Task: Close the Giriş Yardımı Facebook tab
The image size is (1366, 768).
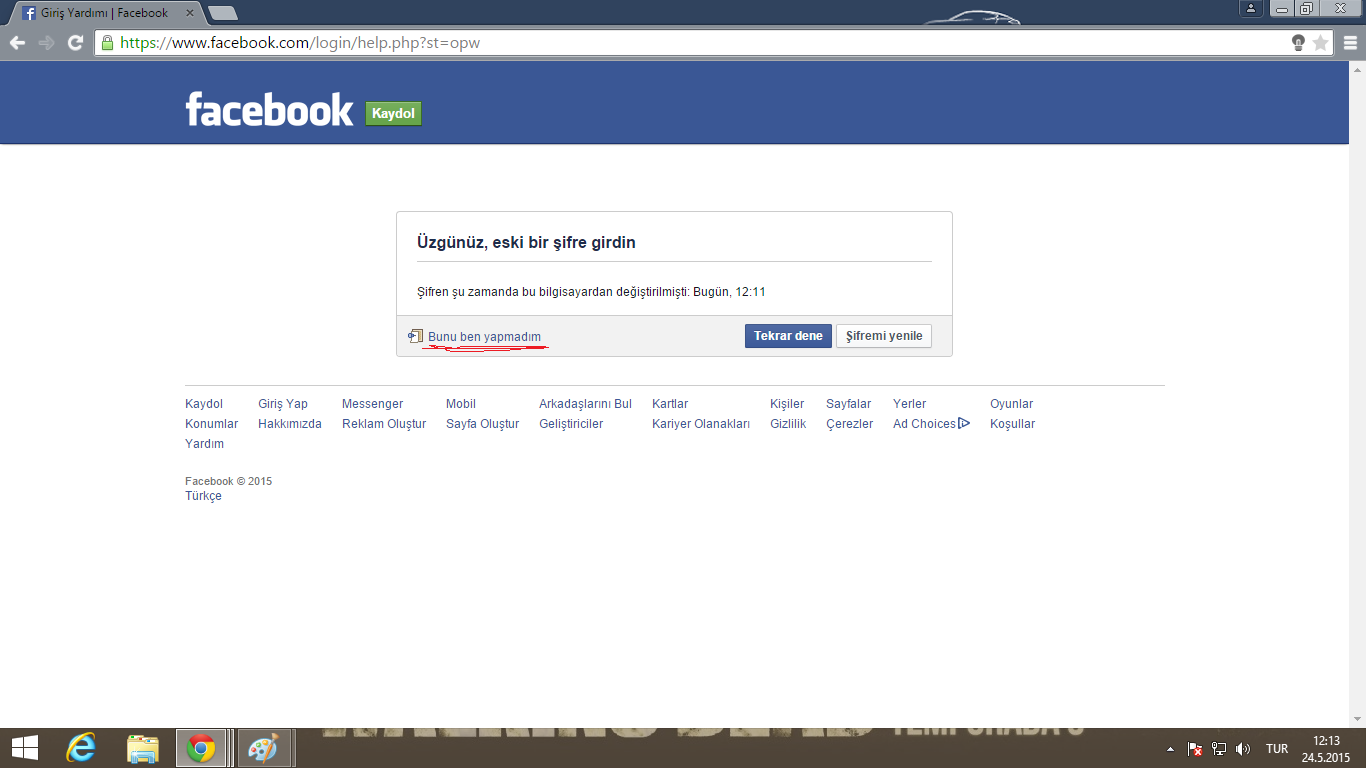Action: point(190,13)
